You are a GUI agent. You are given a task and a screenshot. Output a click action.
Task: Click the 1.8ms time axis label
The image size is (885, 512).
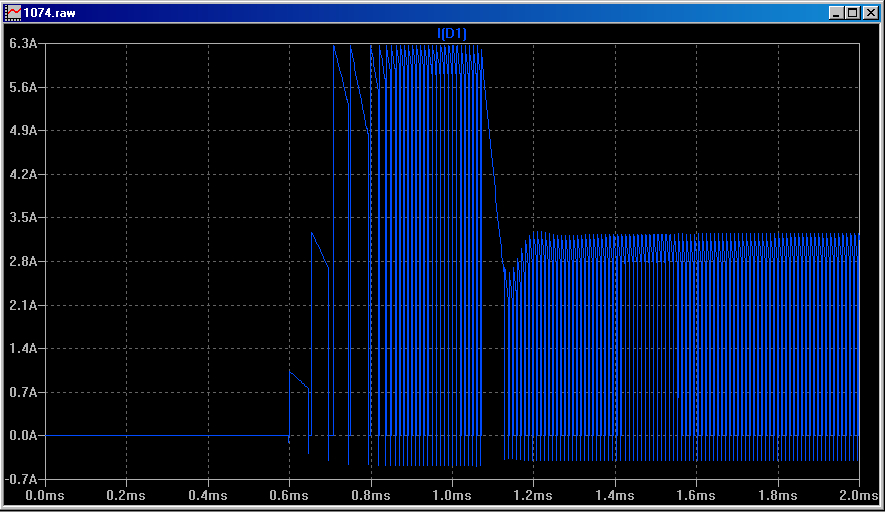pos(778,496)
